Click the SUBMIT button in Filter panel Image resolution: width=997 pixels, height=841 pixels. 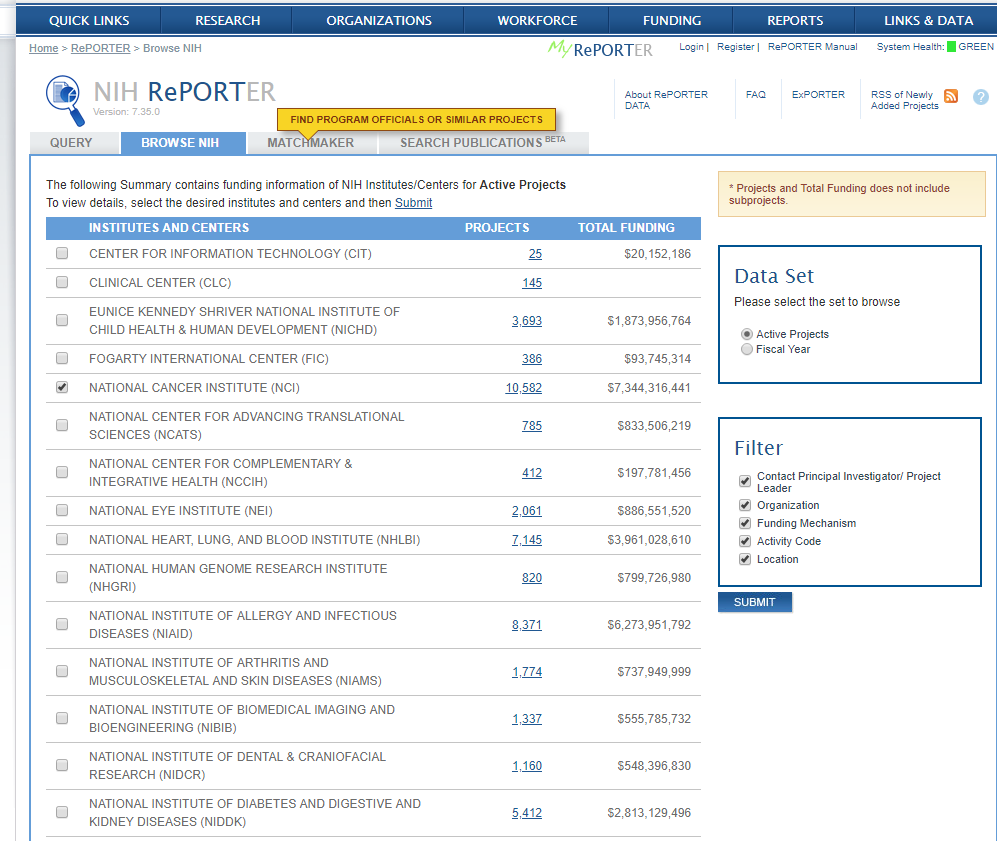click(755, 601)
